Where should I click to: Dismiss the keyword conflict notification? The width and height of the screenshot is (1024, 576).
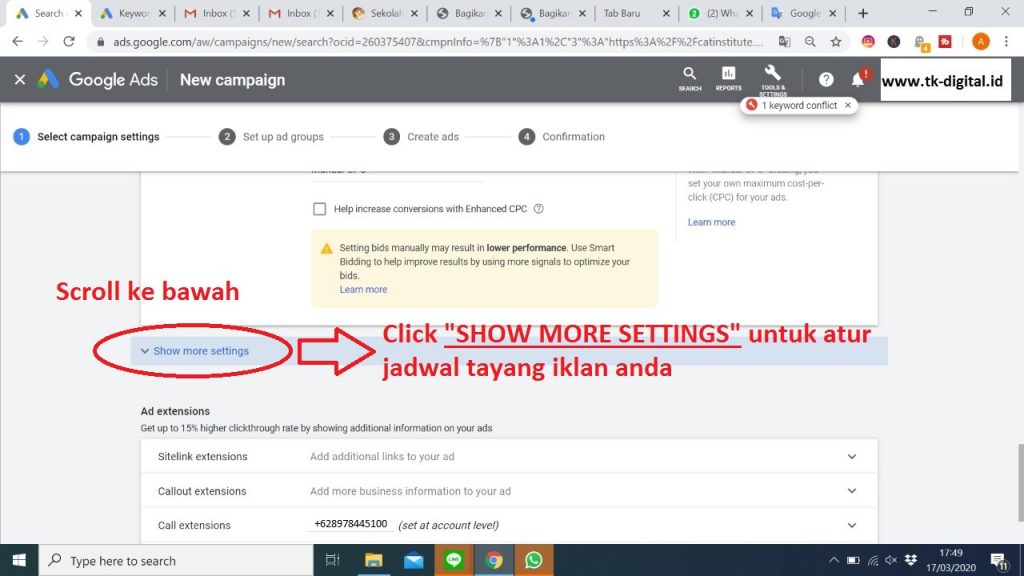click(848, 105)
